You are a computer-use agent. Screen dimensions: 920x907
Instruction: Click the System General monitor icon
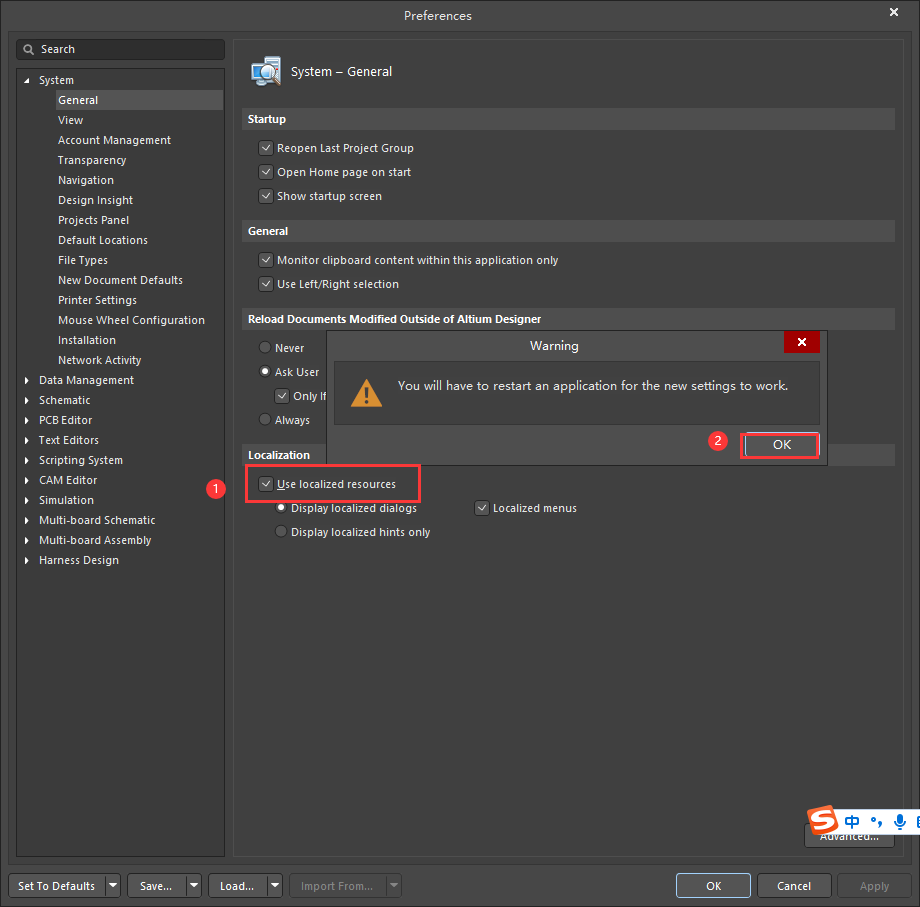pyautogui.click(x=266, y=72)
